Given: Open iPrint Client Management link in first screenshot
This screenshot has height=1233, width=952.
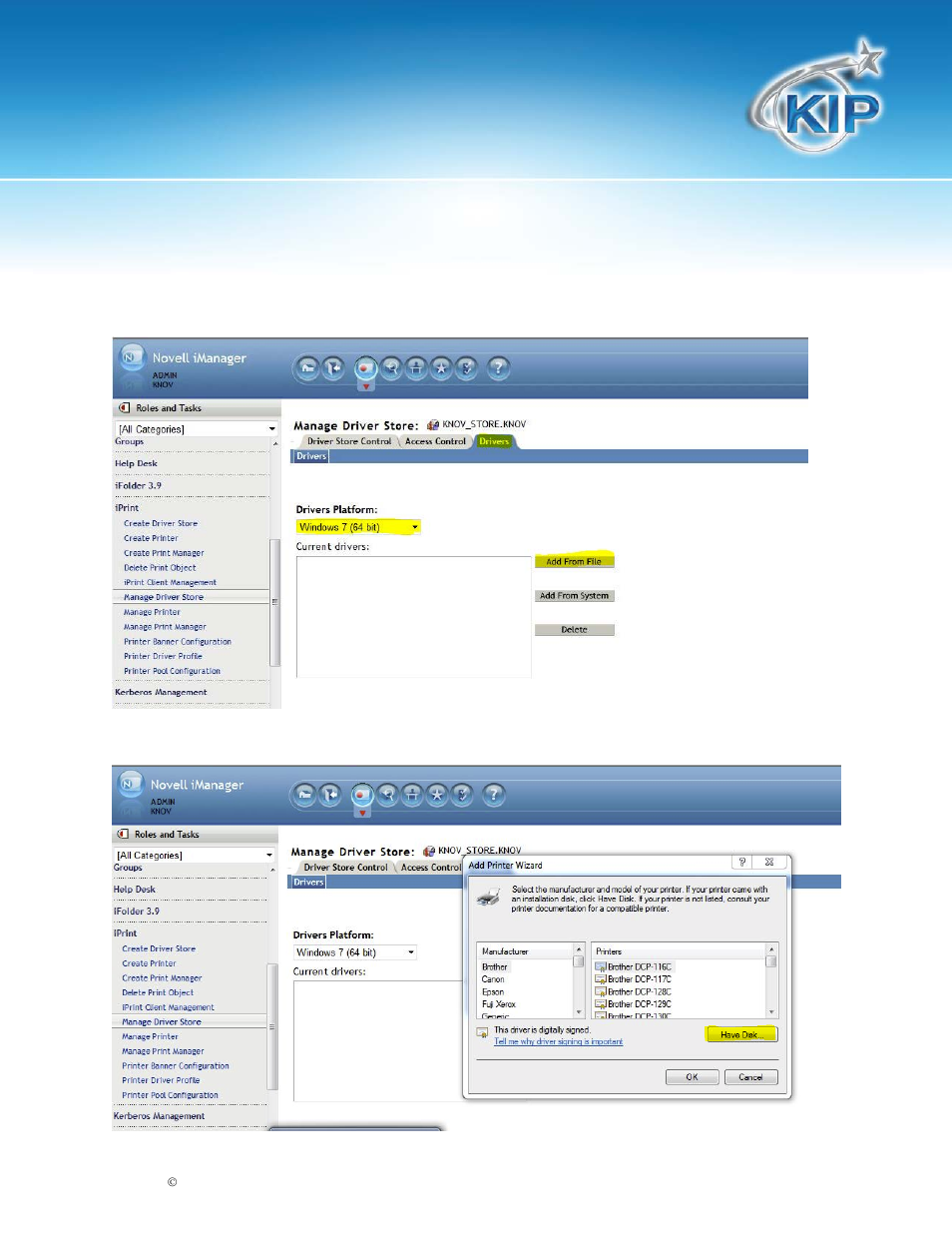Looking at the screenshot, I should pos(170,583).
